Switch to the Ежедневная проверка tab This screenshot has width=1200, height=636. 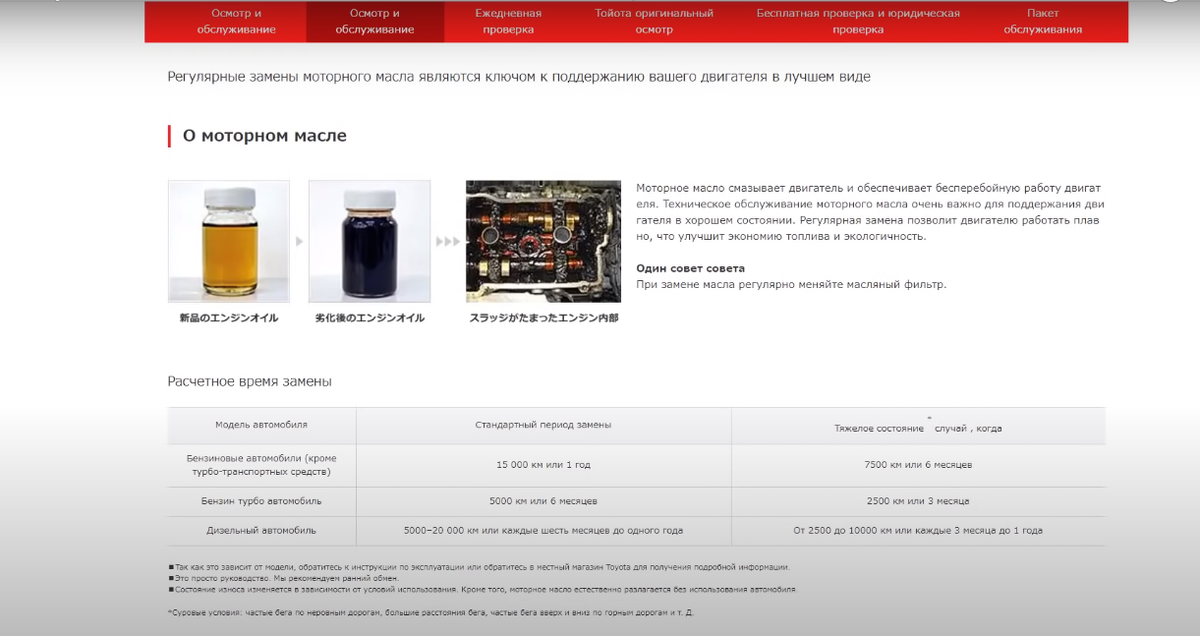pos(508,21)
